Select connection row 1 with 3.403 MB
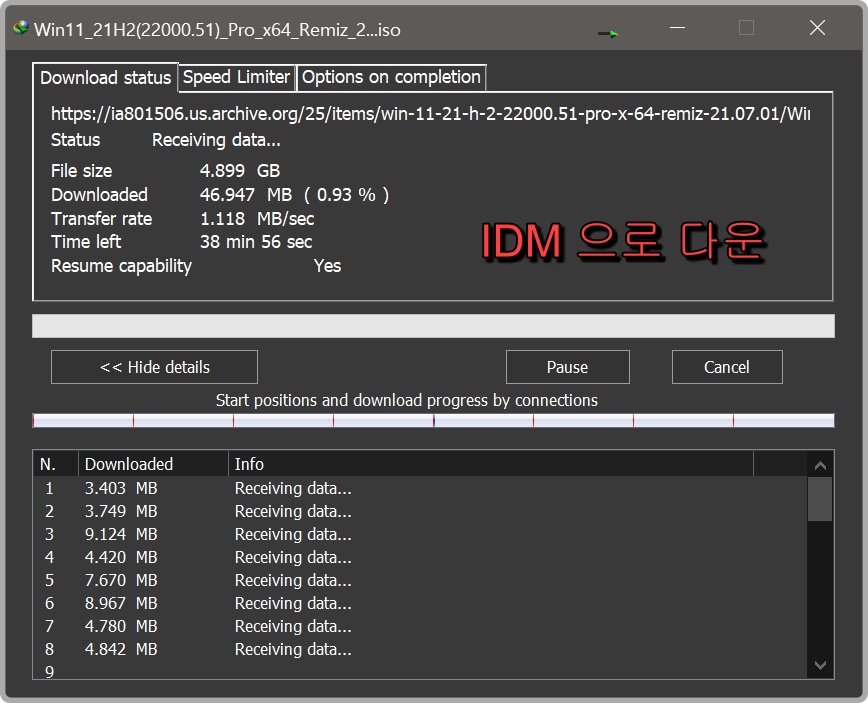The height and width of the screenshot is (703, 868). (x=420, y=488)
